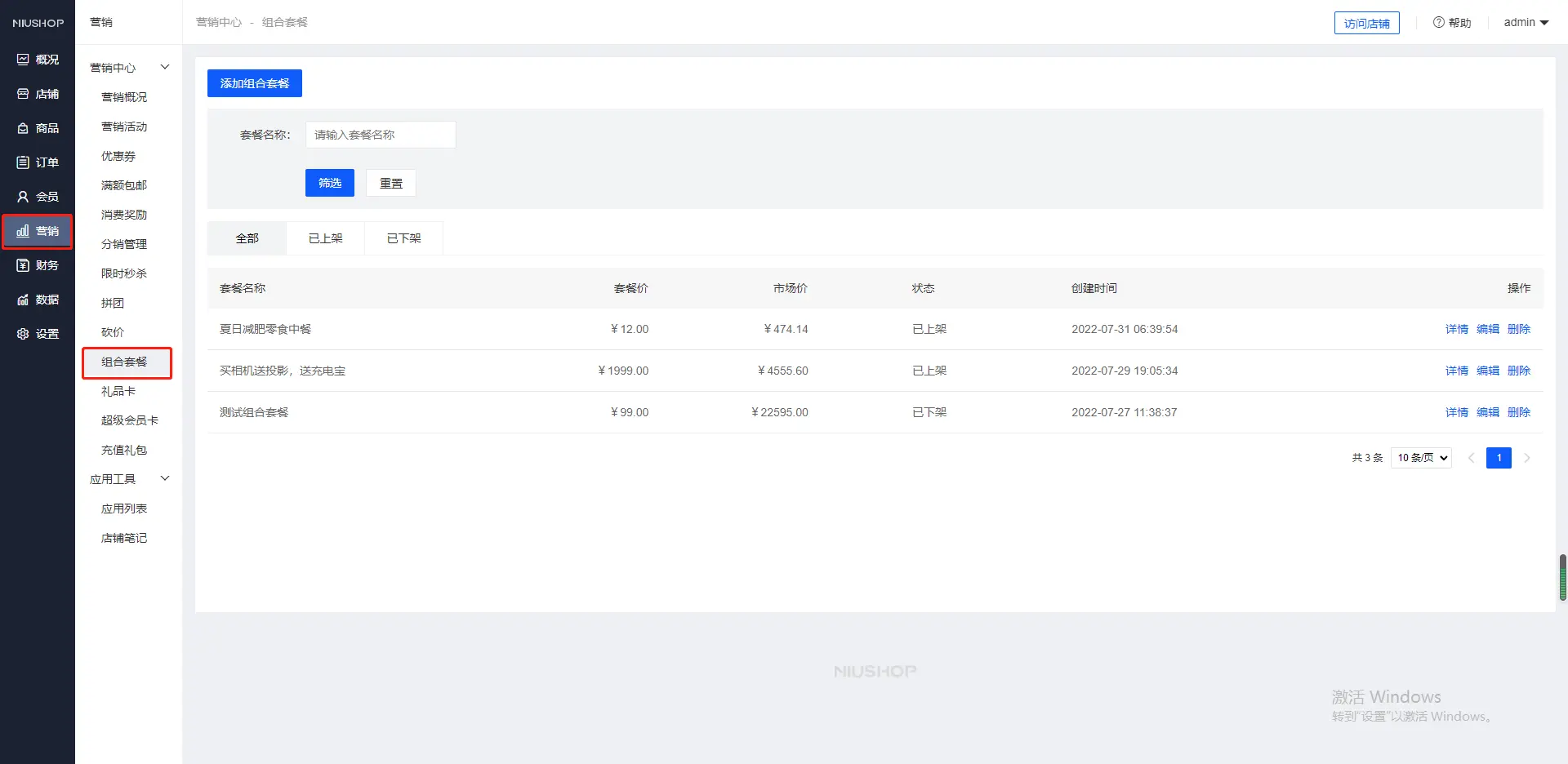This screenshot has height=764, width=1568.
Task: Switch to the 已上架 tab
Action: pos(325,238)
